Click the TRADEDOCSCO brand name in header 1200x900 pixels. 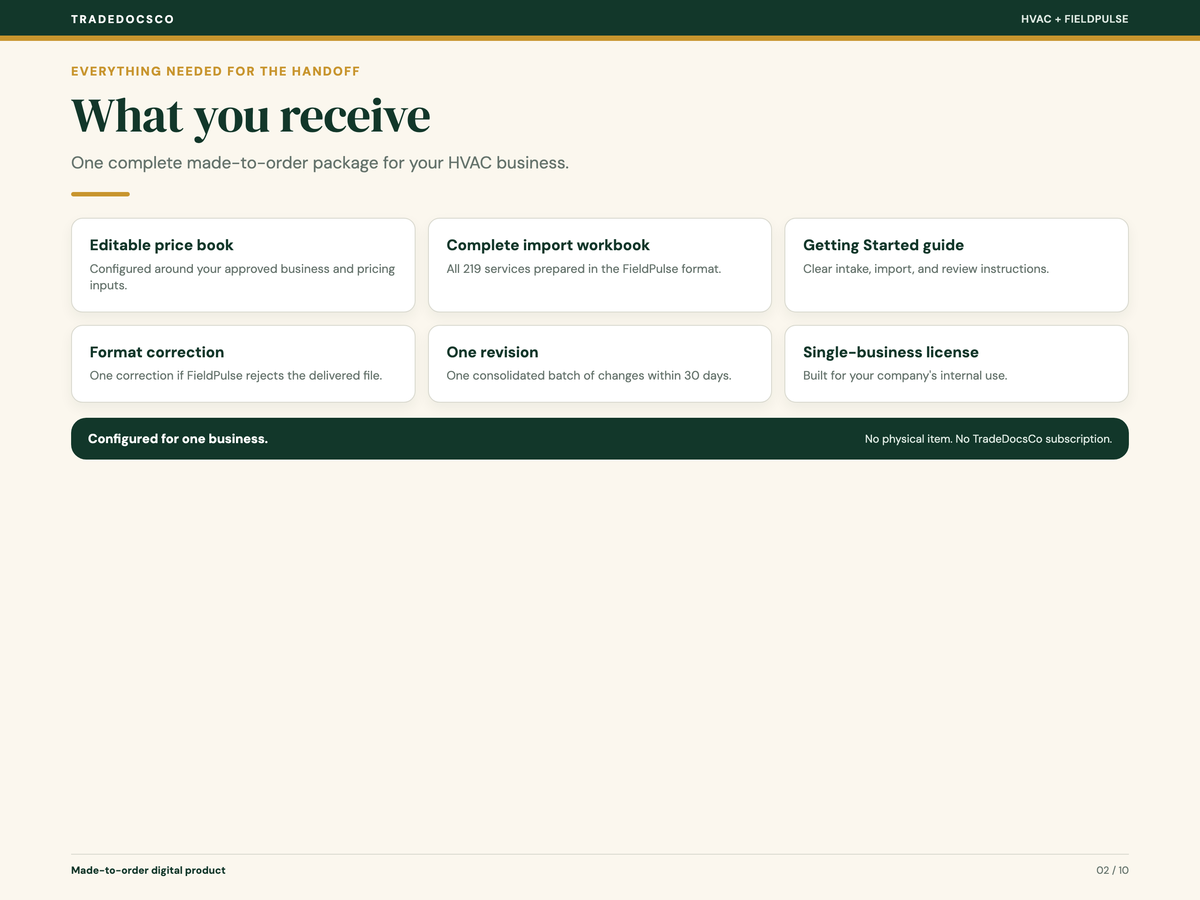(x=120, y=19)
